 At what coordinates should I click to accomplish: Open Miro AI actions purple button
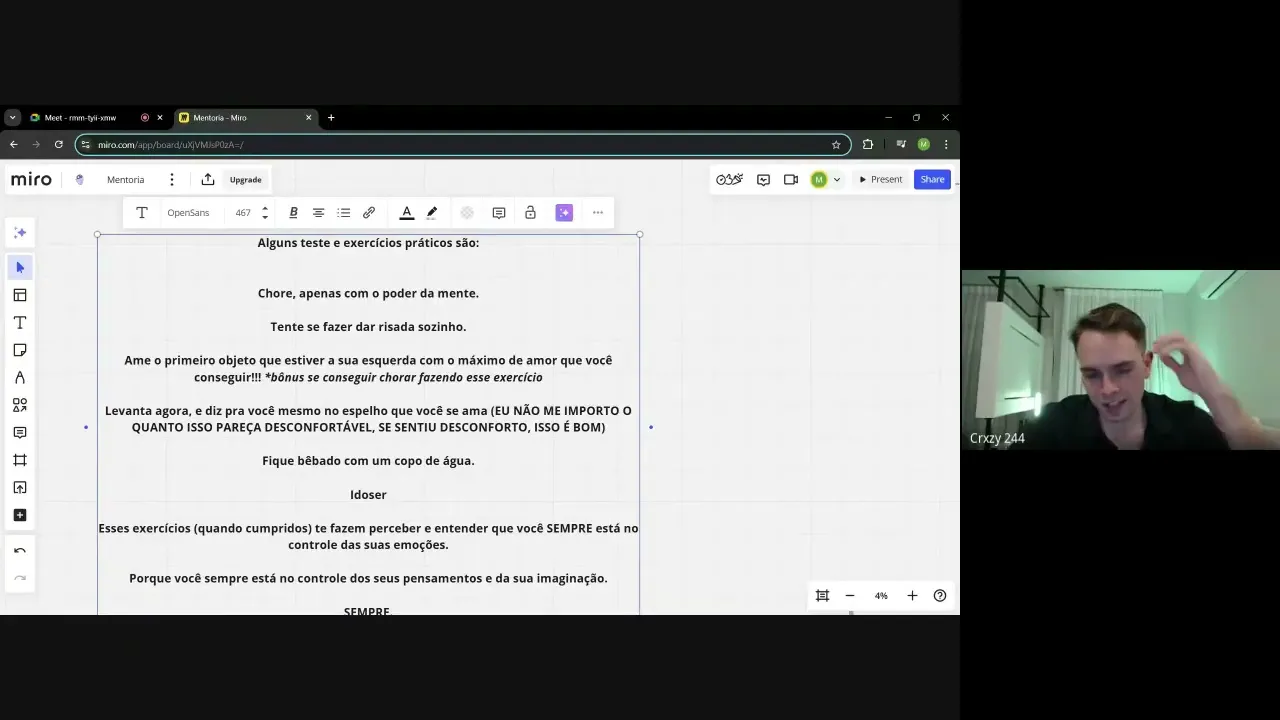[564, 213]
